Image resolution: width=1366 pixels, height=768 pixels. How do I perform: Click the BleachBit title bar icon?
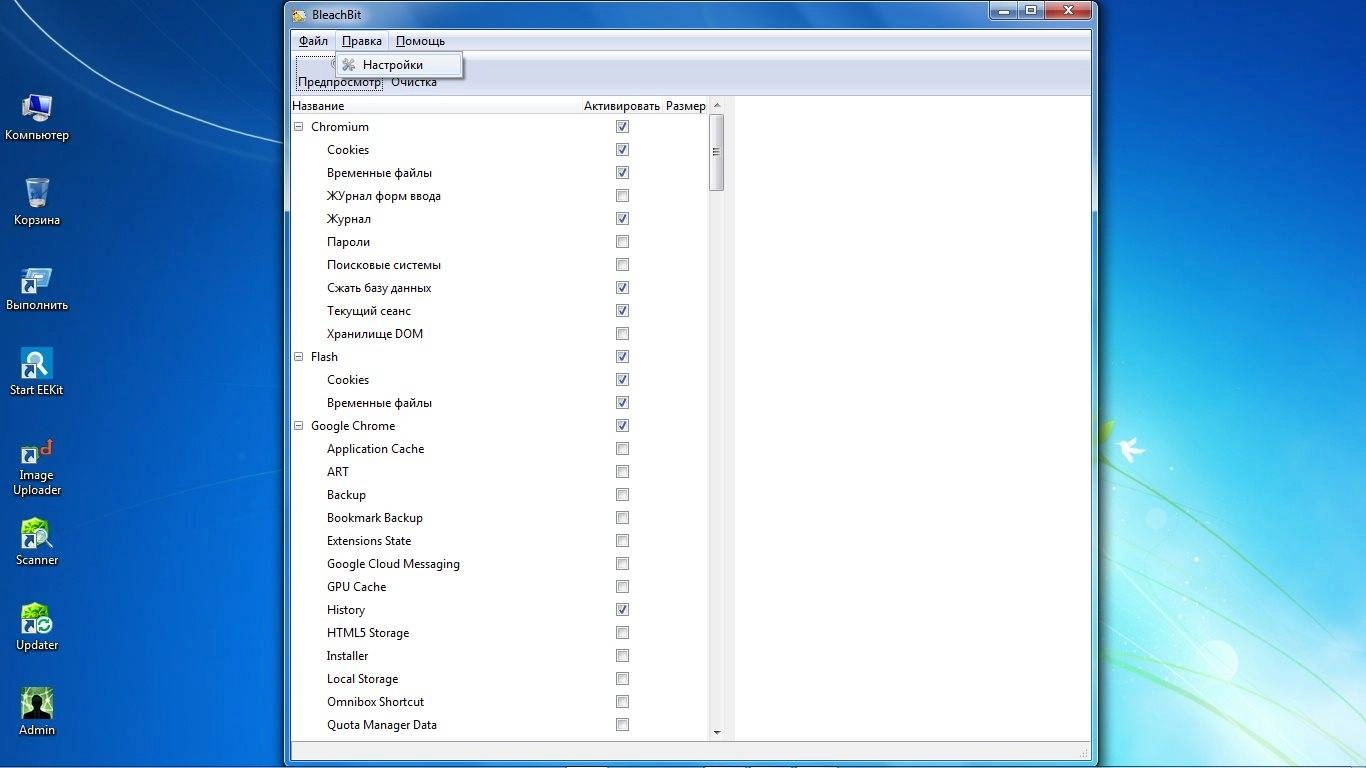coord(298,14)
